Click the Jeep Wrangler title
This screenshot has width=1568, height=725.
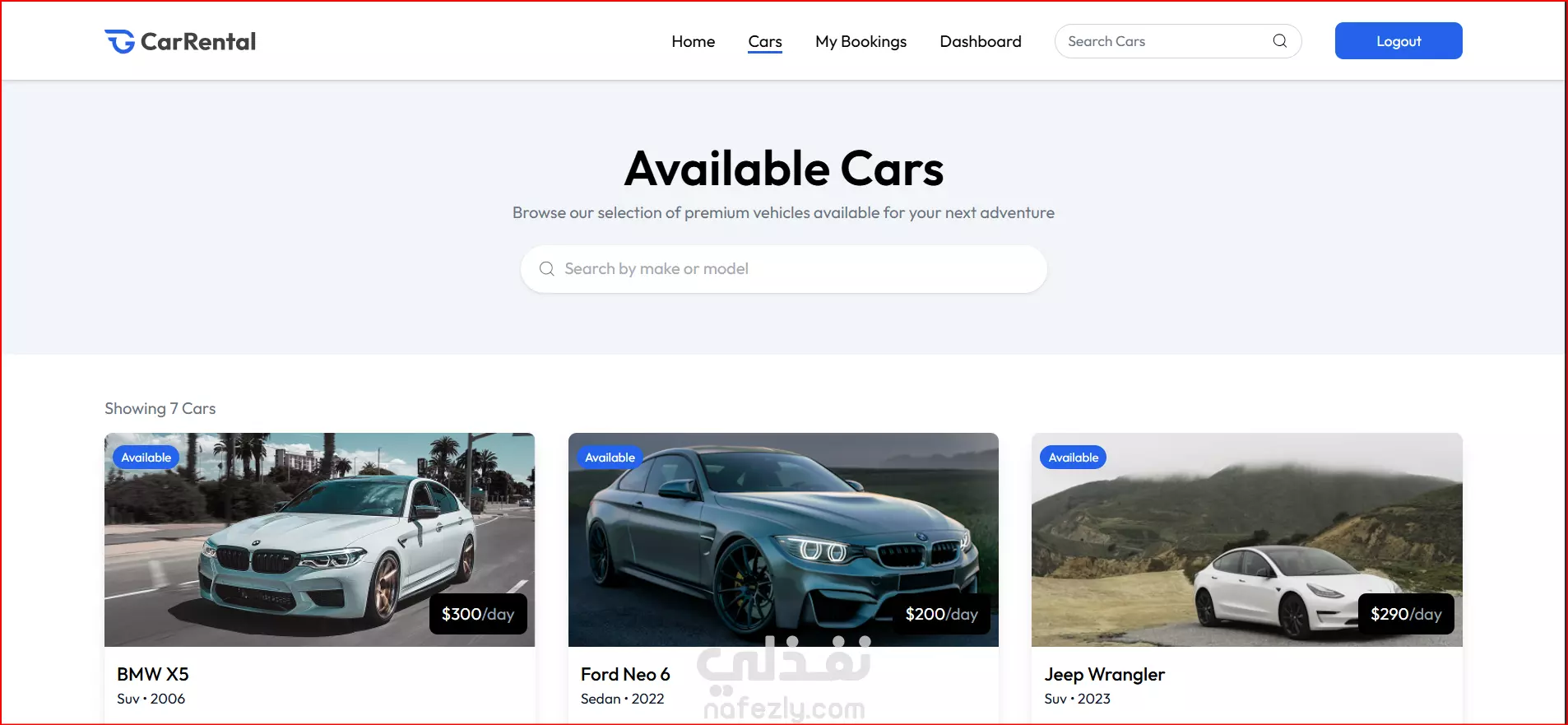1104,675
